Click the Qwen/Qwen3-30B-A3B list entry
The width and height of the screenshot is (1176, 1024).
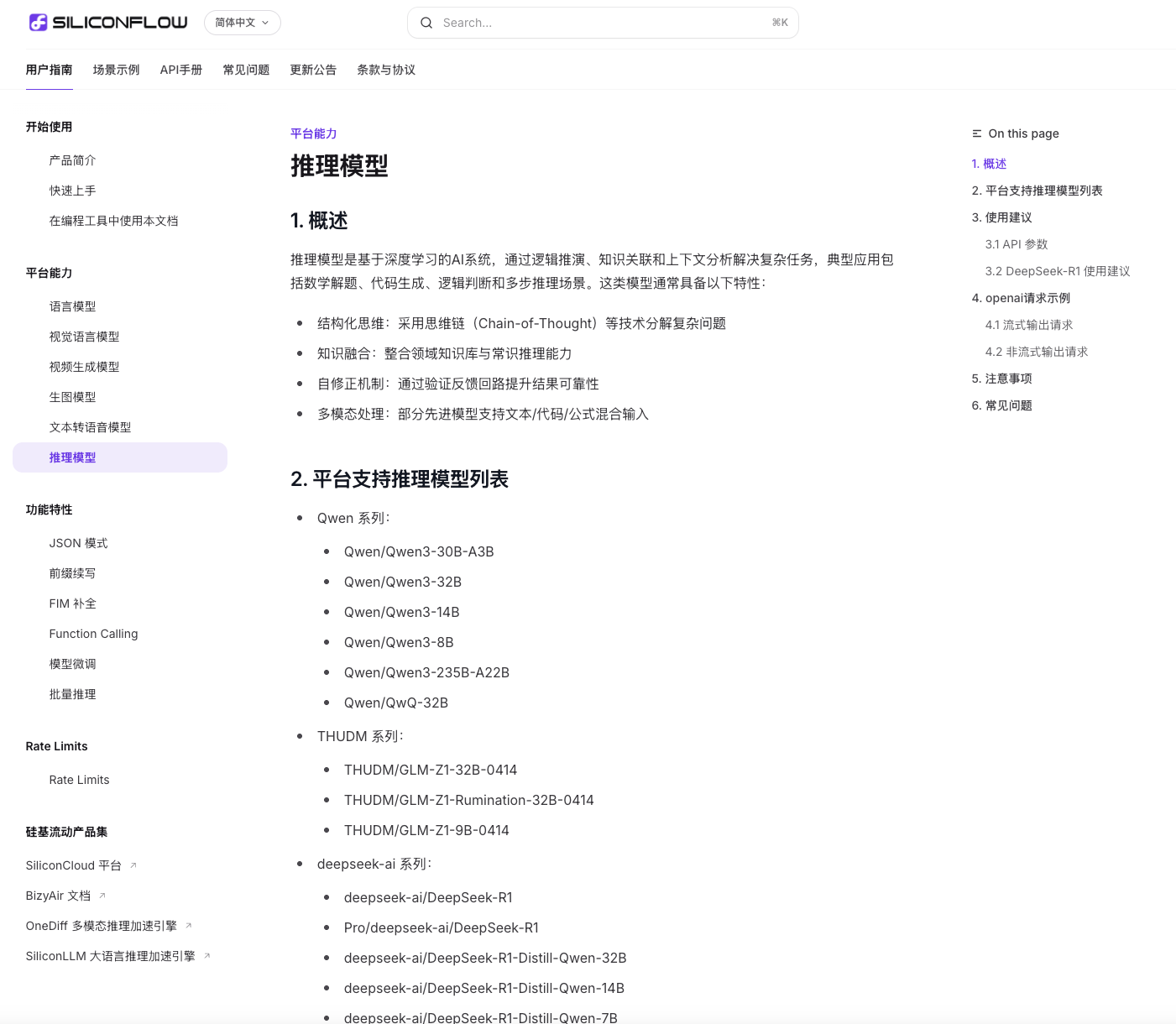419,551
